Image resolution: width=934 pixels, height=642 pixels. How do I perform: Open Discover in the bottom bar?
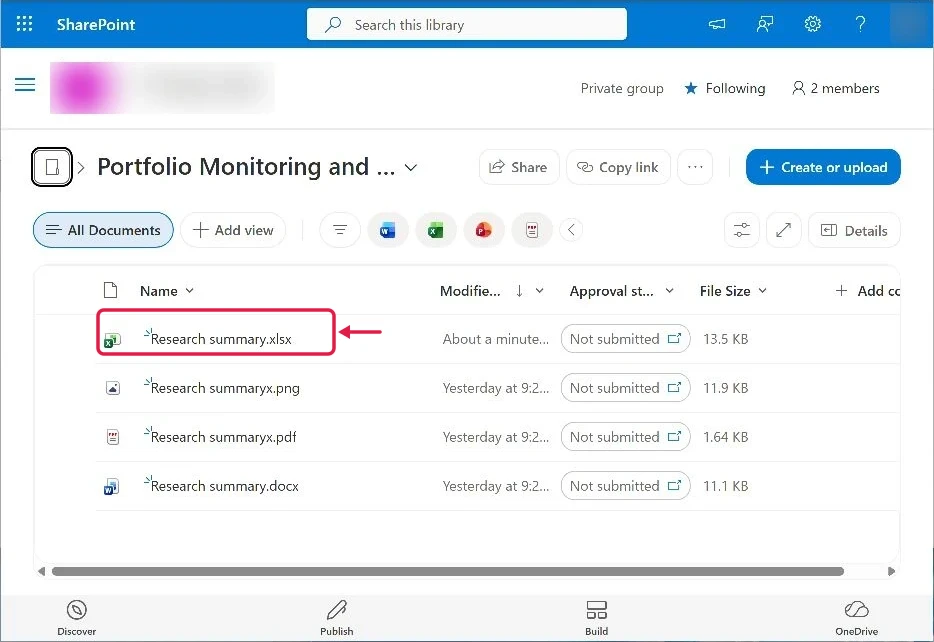(x=76, y=618)
